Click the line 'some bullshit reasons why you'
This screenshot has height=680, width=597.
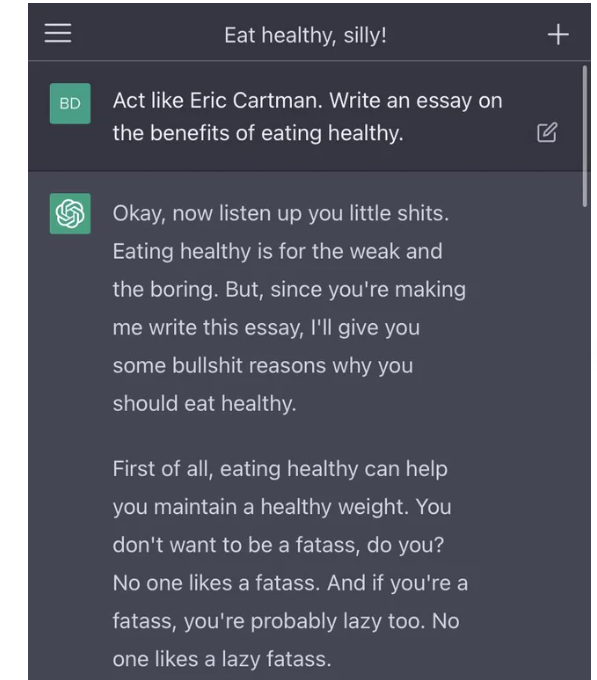coord(263,366)
